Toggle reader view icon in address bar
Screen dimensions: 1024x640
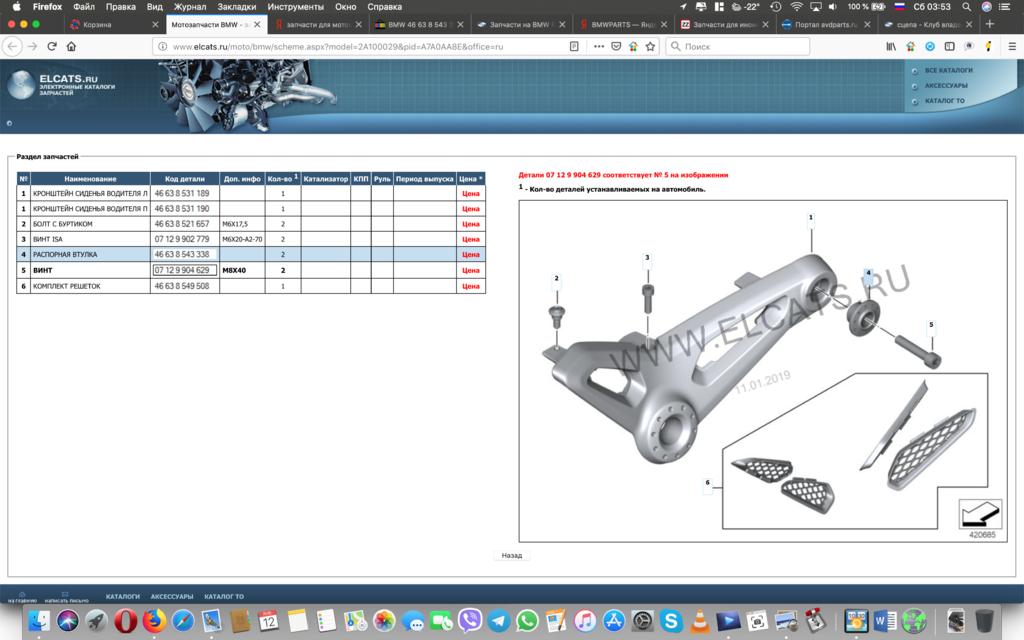pyautogui.click(x=573, y=46)
